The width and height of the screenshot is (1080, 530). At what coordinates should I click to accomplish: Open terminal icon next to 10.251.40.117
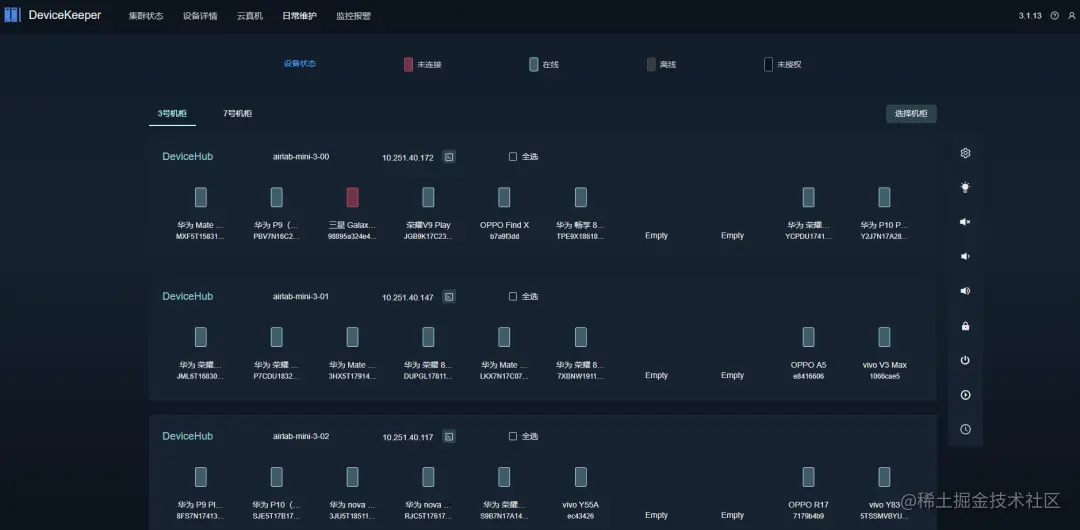pyautogui.click(x=448, y=437)
